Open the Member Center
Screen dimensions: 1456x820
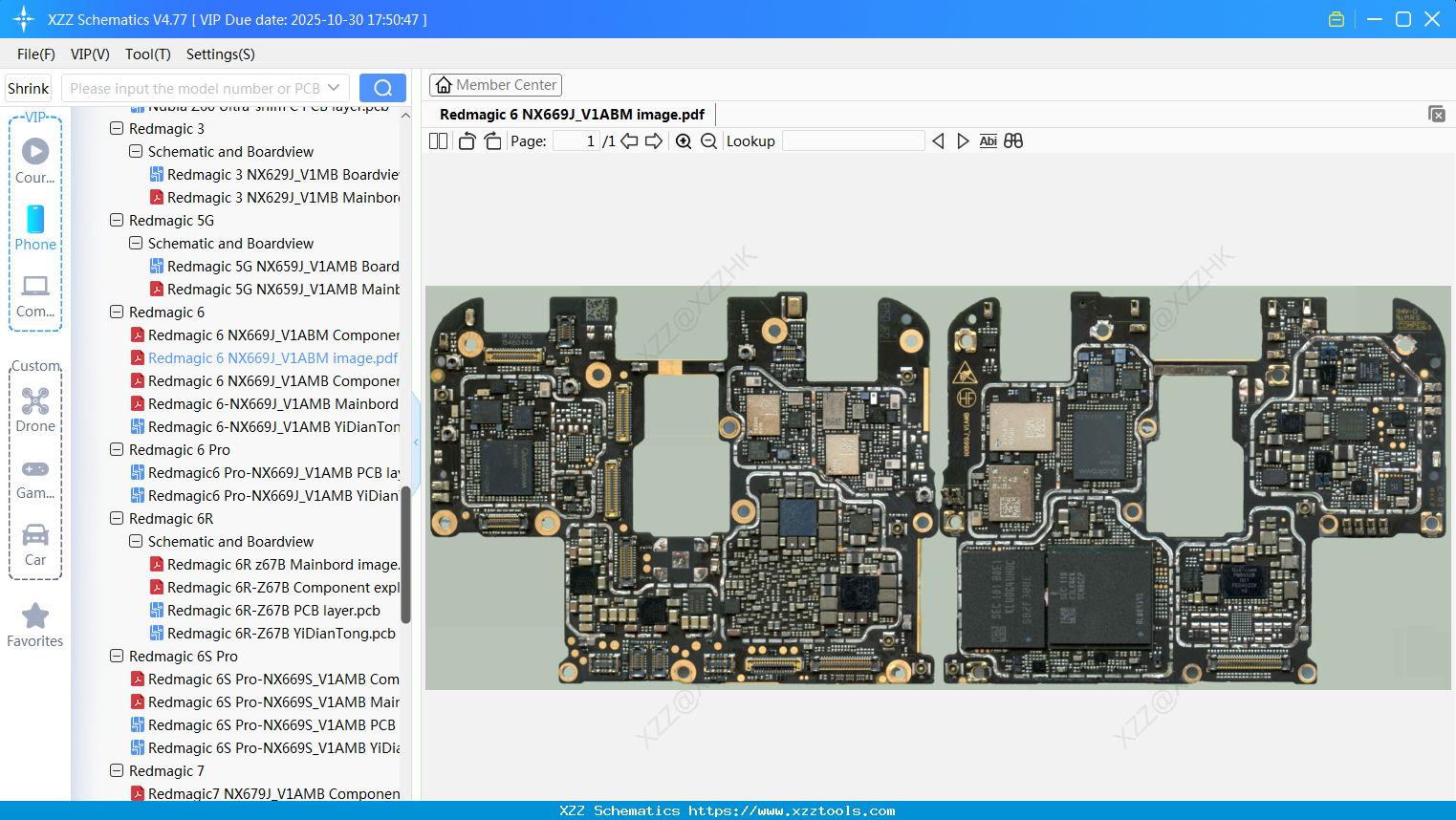tap(495, 84)
